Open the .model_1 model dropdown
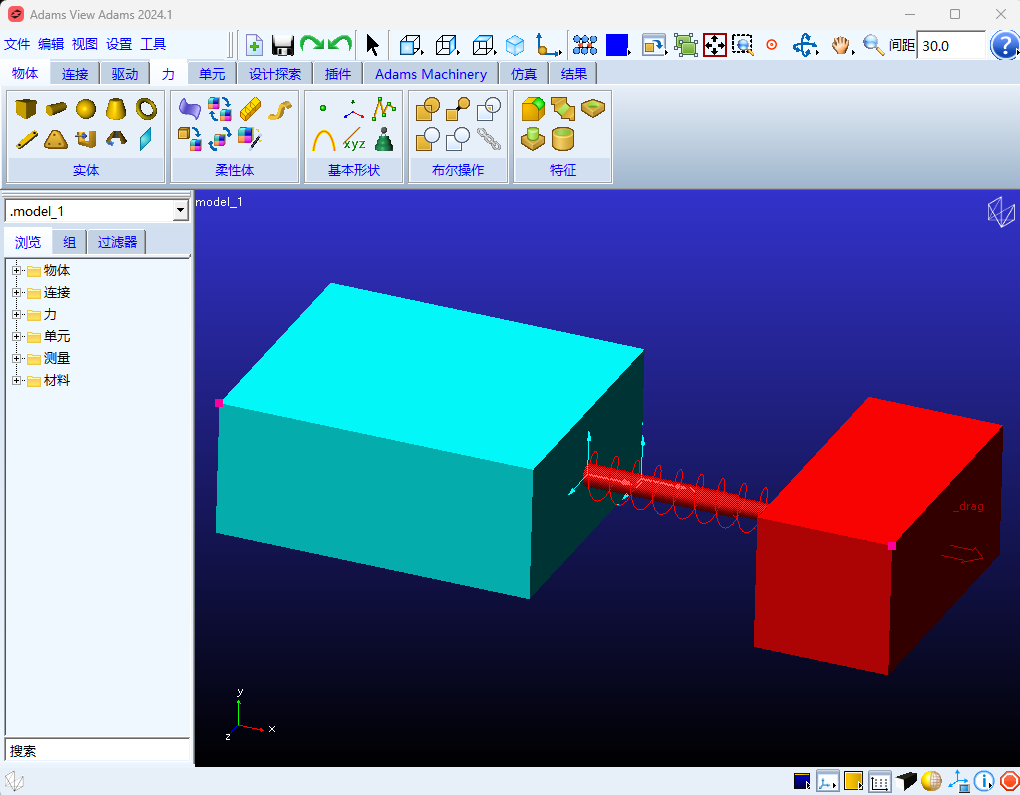The height and width of the screenshot is (795, 1020). coord(181,211)
